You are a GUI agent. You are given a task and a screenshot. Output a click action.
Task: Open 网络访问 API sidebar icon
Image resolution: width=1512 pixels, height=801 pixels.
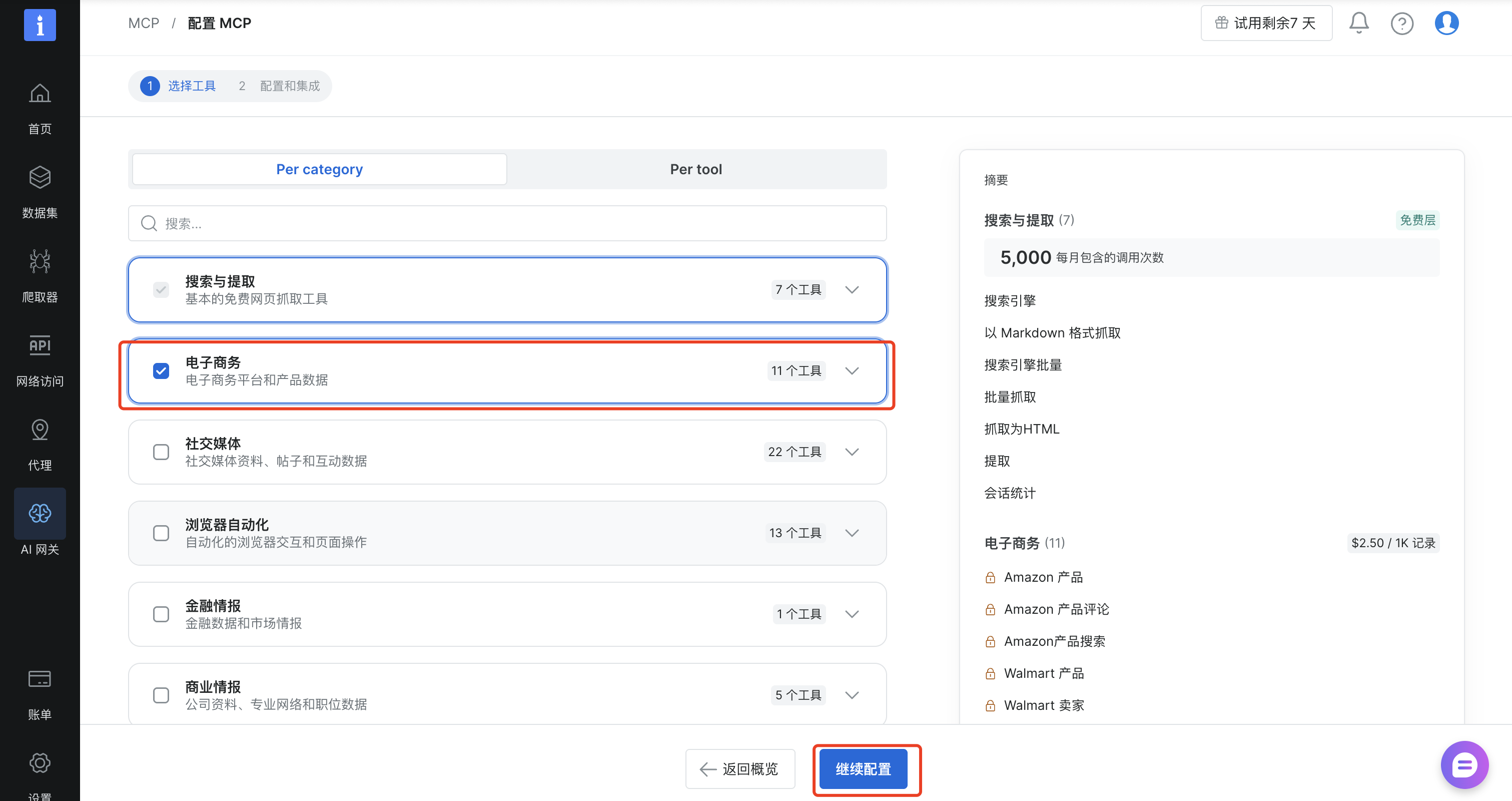tap(40, 346)
